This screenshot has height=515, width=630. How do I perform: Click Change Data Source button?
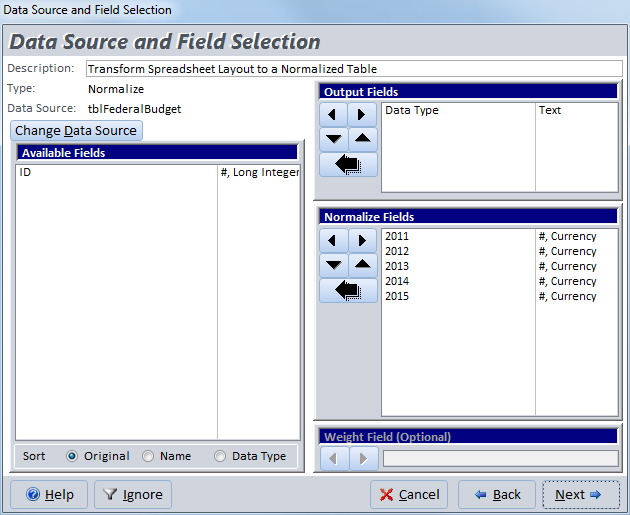(x=76, y=131)
